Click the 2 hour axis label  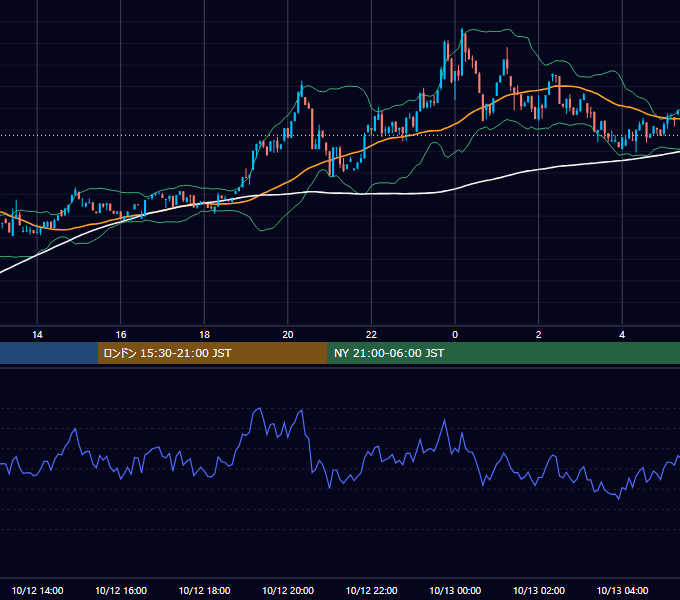tap(539, 335)
